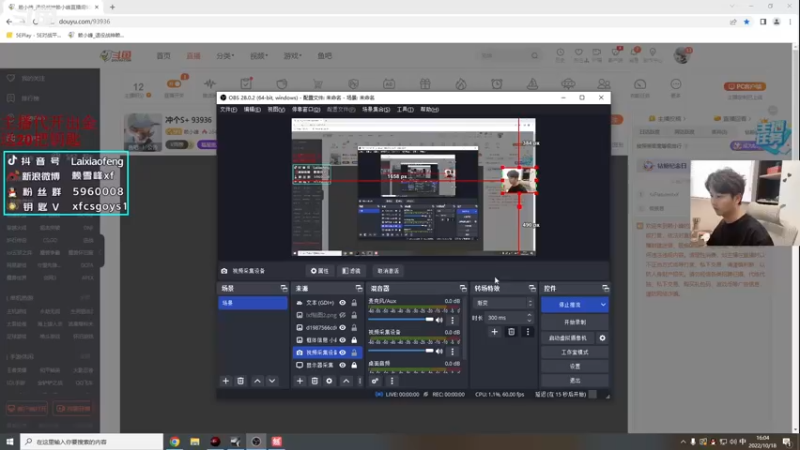The image size is (800, 450).
Task: Undock the Scene Transitions panel icon
Action: coord(532,288)
